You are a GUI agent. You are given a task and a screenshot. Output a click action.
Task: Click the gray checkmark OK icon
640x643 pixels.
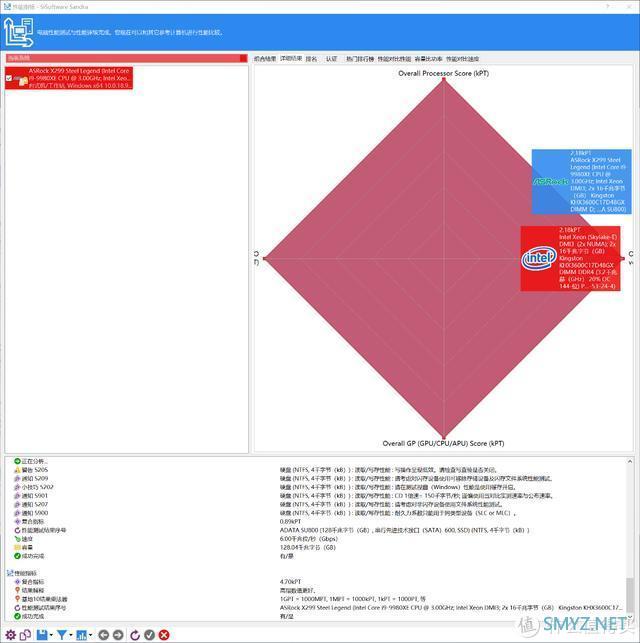pyautogui.click(x=149, y=635)
